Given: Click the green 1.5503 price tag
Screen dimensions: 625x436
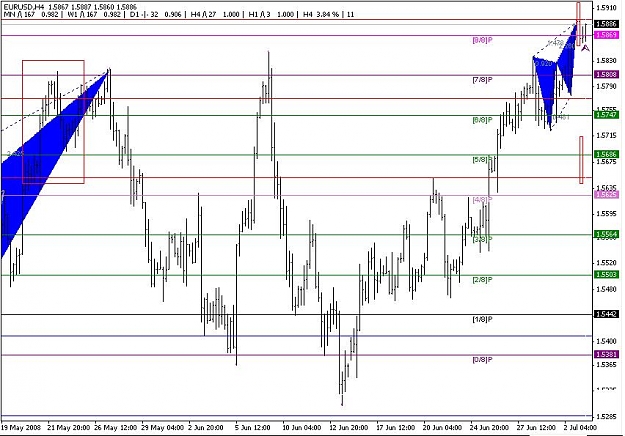Looking at the screenshot, I should 607,275.
